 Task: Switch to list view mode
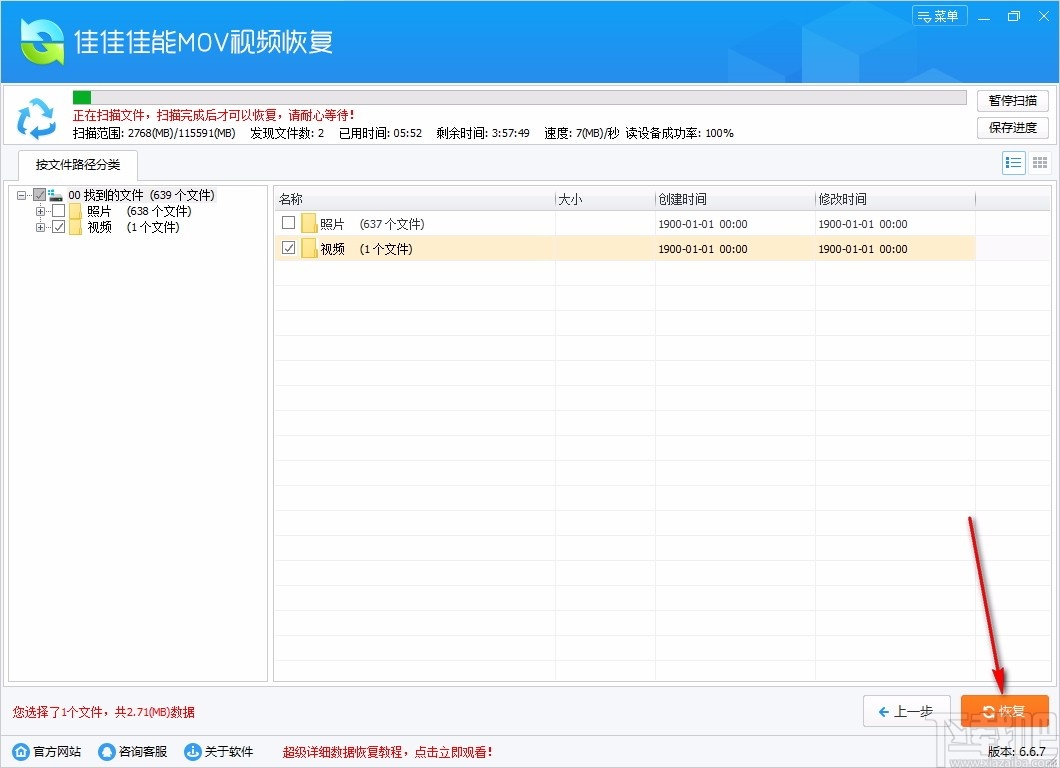click(1013, 162)
